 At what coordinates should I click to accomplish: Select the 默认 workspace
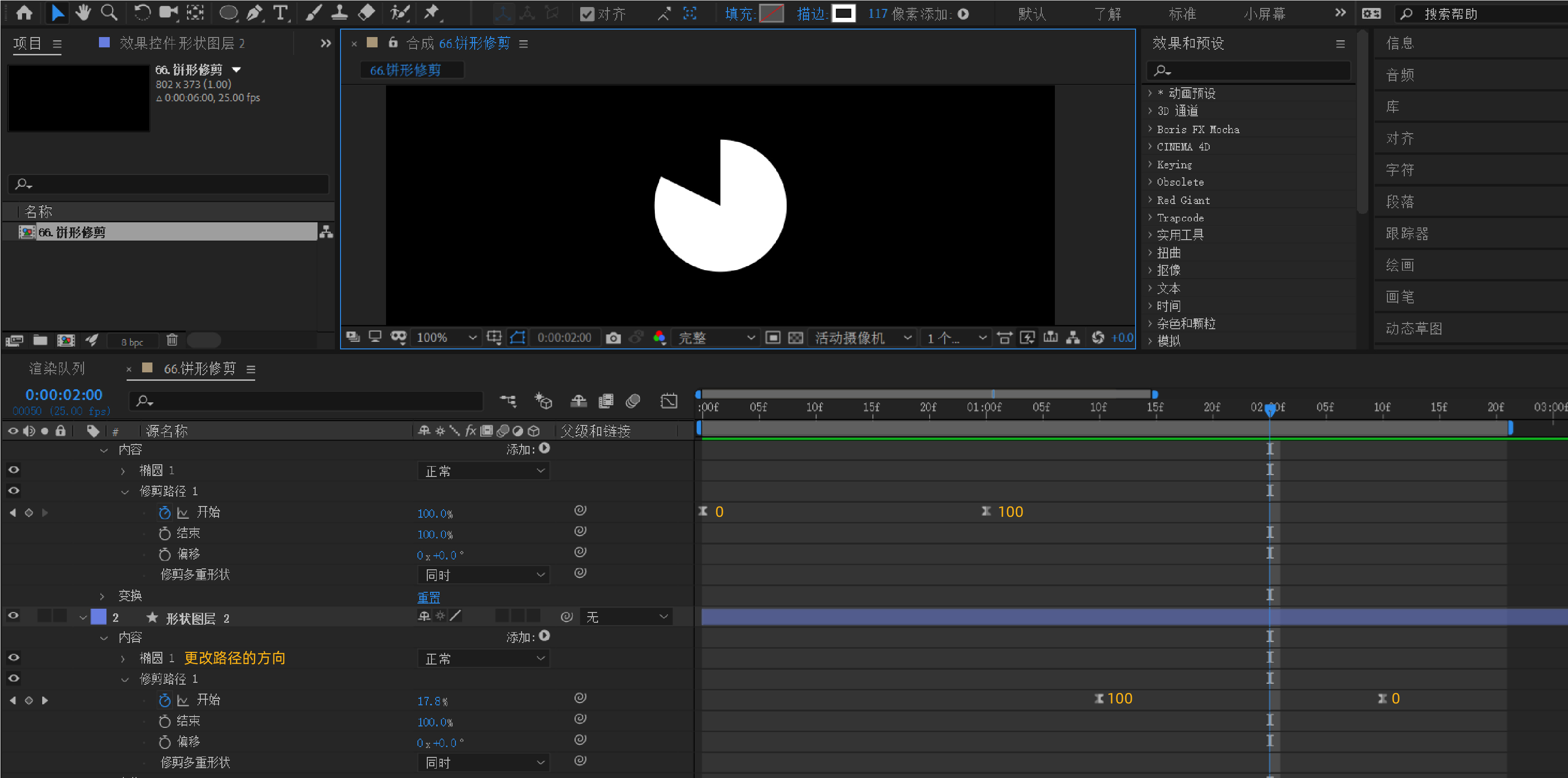[1032, 14]
